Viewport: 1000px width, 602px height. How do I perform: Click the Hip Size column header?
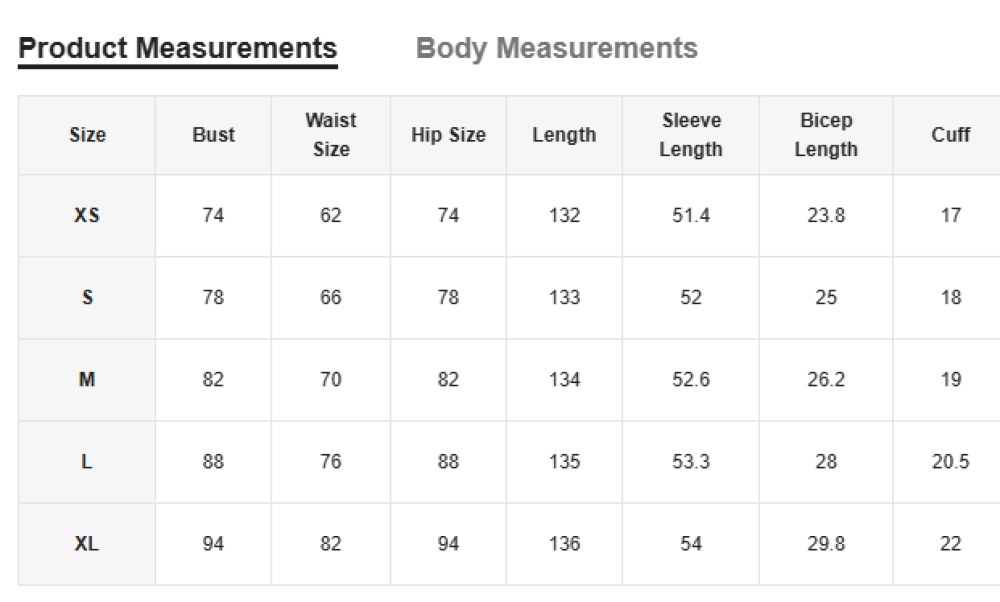tap(448, 135)
